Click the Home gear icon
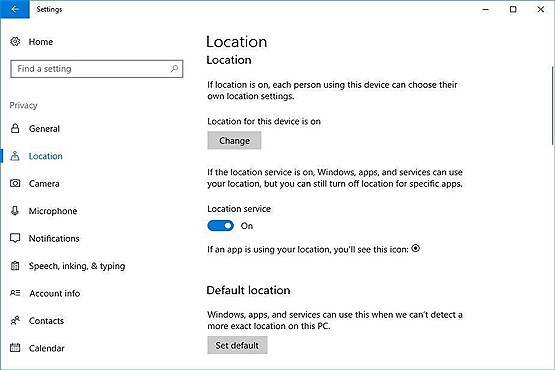Screen dimensions: 555x370 click(15, 41)
